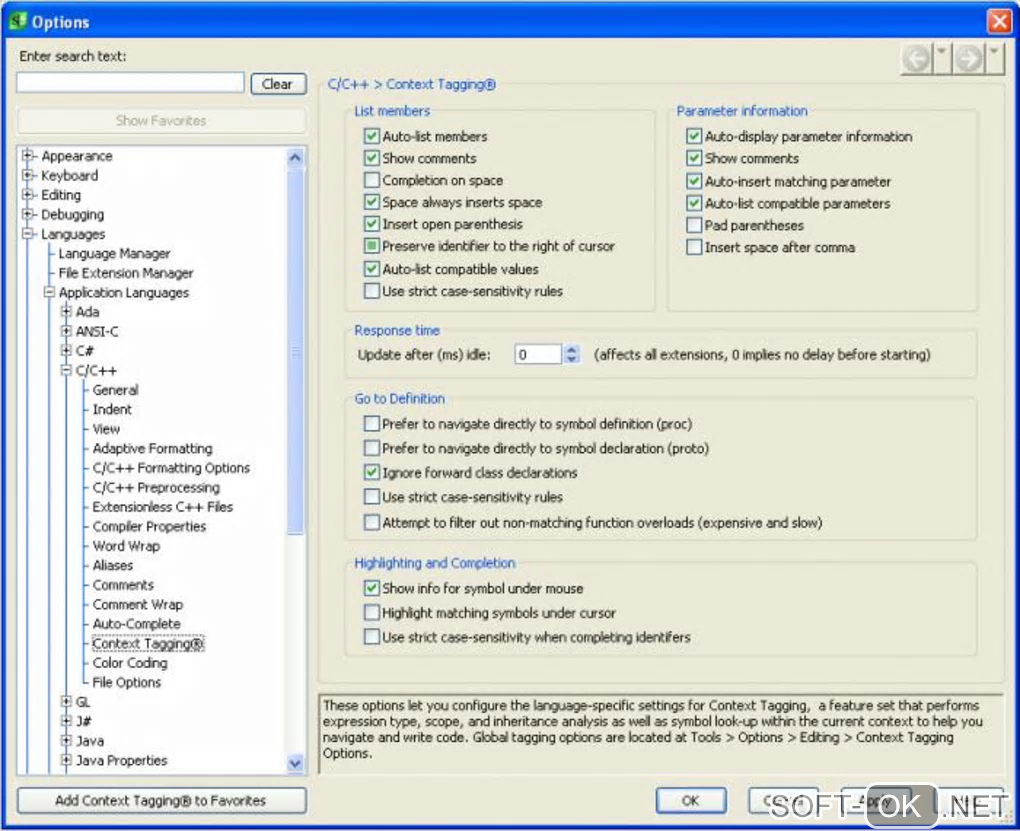Image resolution: width=1020 pixels, height=831 pixels.
Task: Toggle Auto-display parameter information
Action: tap(694, 136)
